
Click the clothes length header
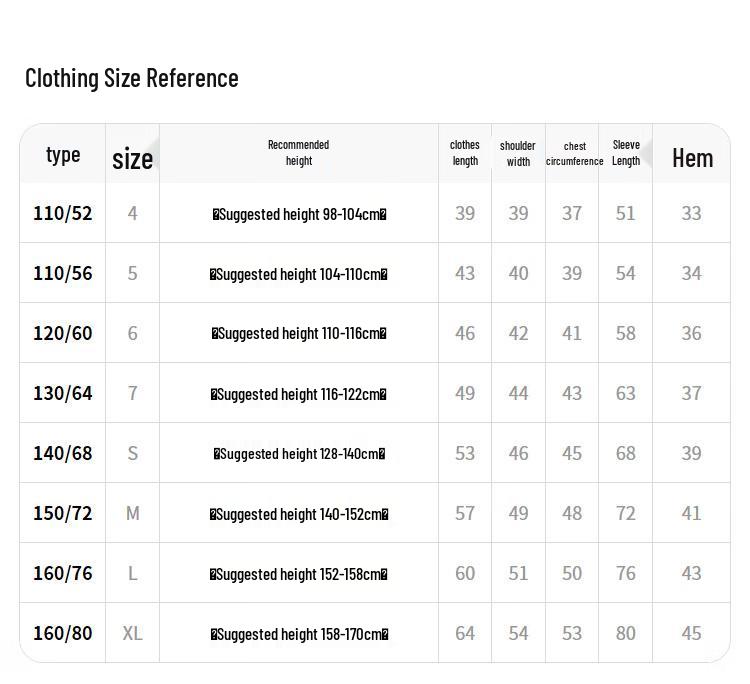point(465,153)
